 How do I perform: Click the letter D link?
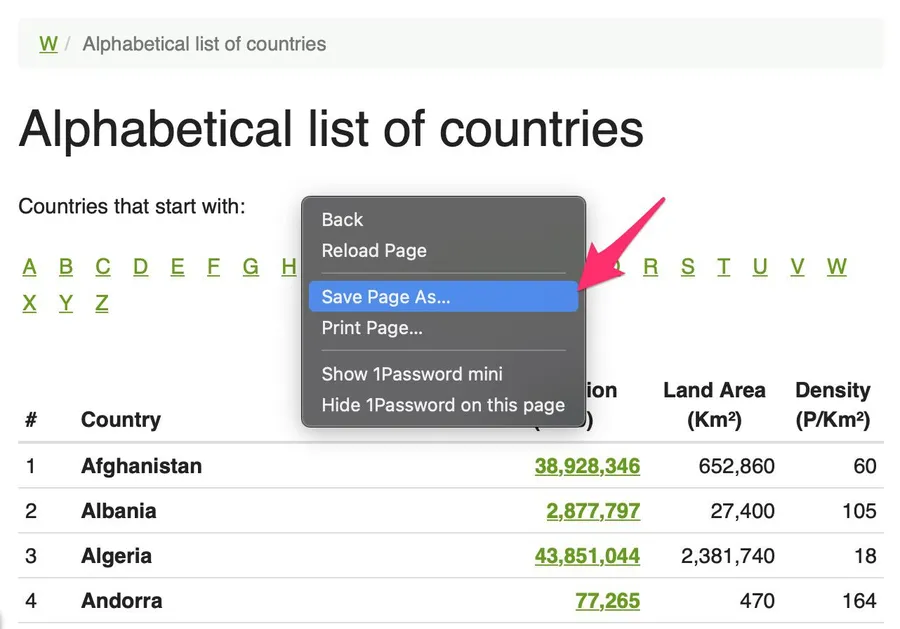coord(140,267)
